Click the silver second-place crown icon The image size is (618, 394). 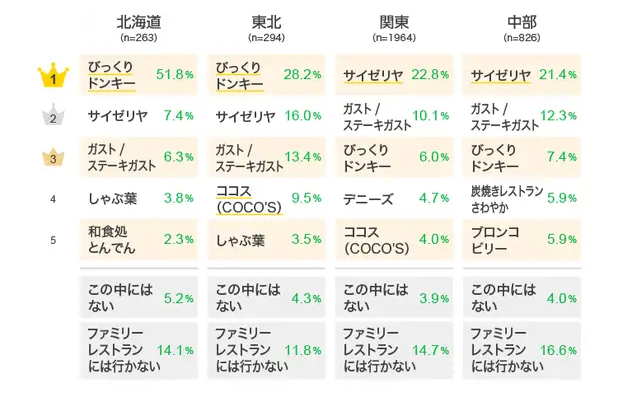53,115
